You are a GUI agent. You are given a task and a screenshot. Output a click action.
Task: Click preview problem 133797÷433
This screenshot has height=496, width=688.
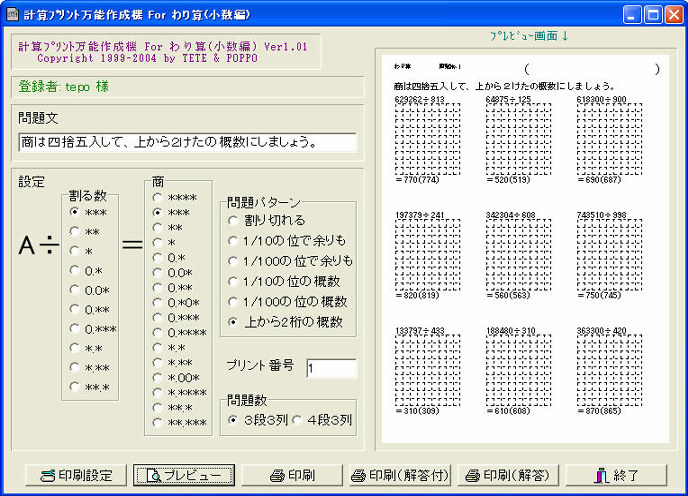420,331
